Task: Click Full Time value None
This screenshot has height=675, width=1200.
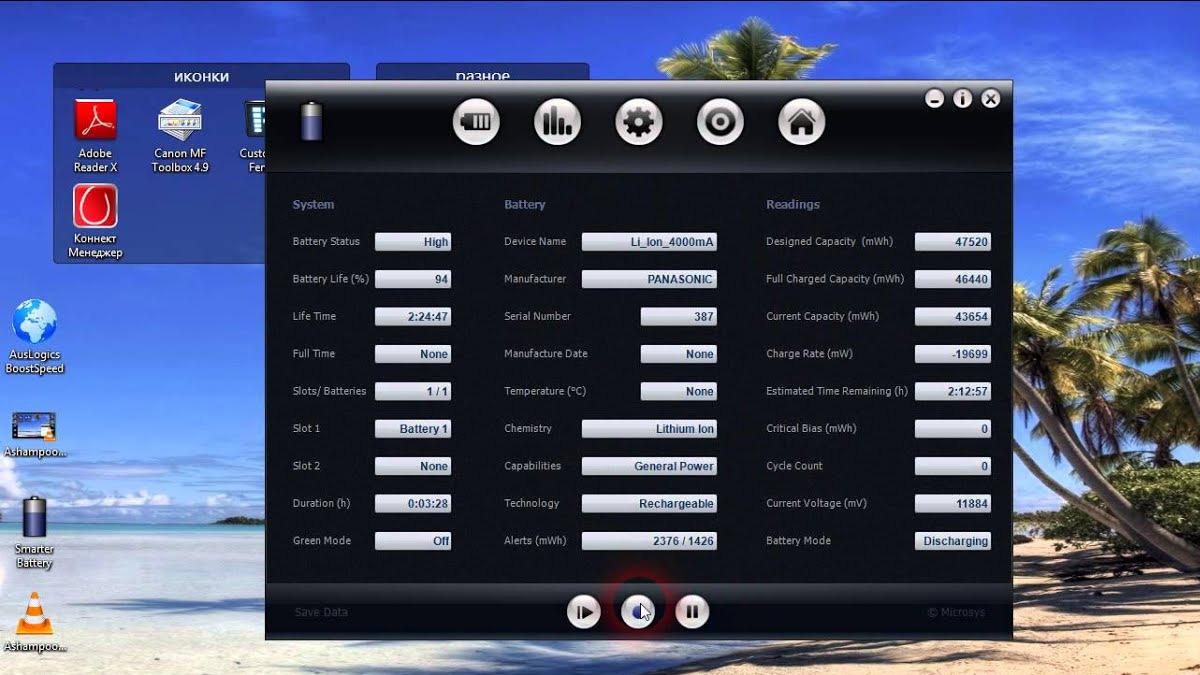Action: (x=413, y=354)
